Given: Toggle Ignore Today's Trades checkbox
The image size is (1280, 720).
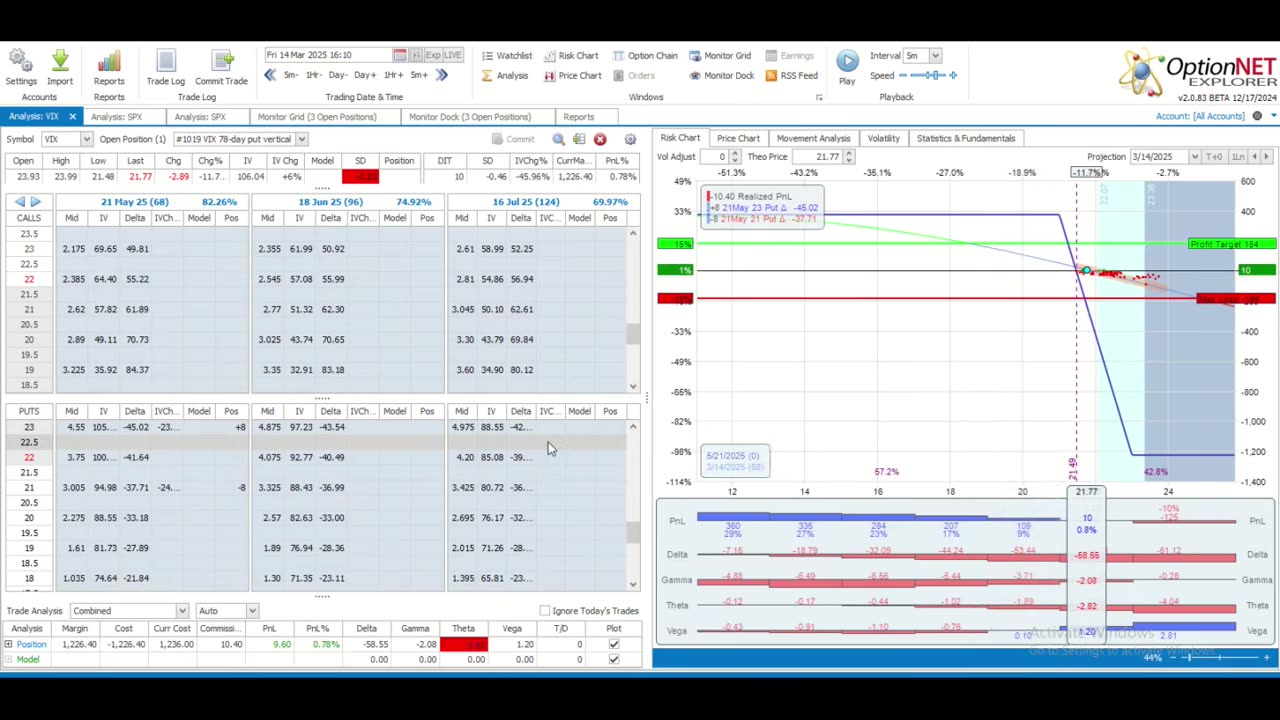Looking at the screenshot, I should point(544,611).
